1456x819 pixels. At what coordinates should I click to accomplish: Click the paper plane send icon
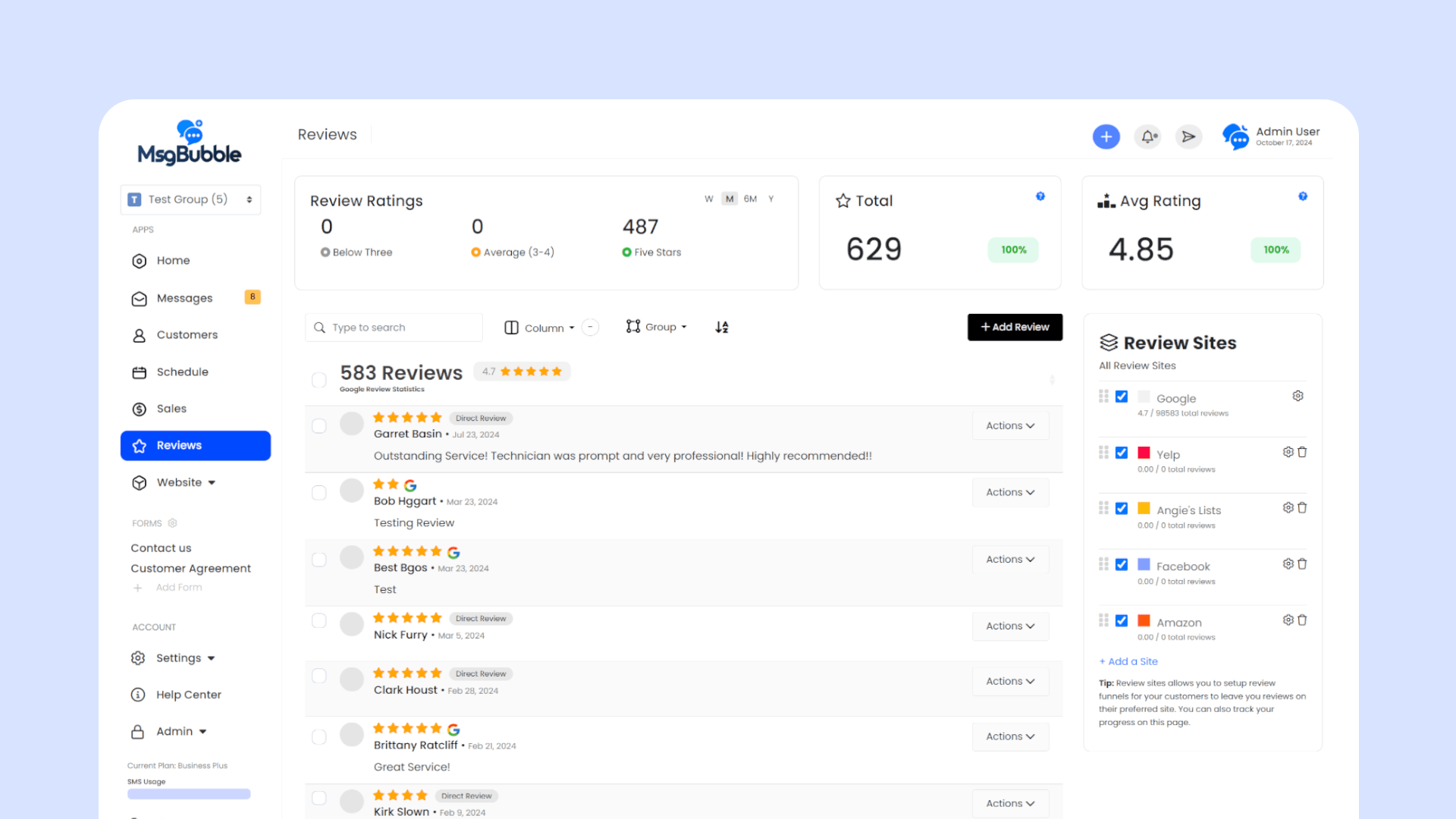click(1188, 136)
